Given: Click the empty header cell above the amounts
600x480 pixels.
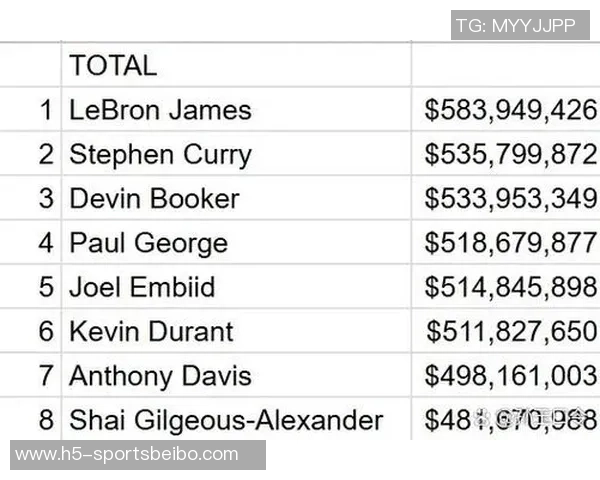Looking at the screenshot, I should click(505, 66).
